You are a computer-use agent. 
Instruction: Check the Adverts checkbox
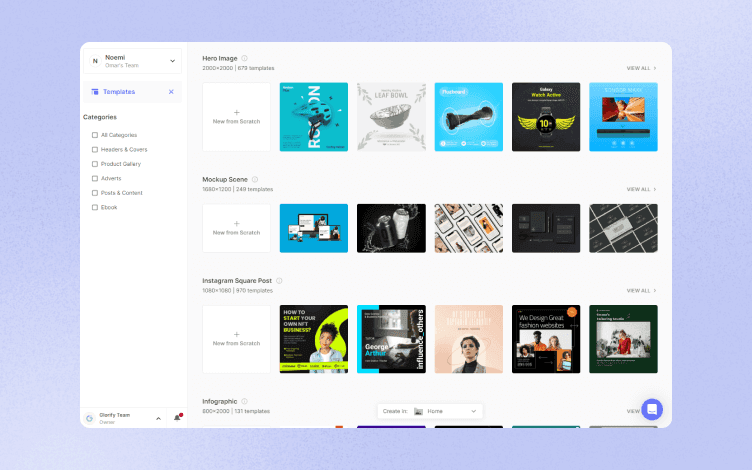click(95, 178)
